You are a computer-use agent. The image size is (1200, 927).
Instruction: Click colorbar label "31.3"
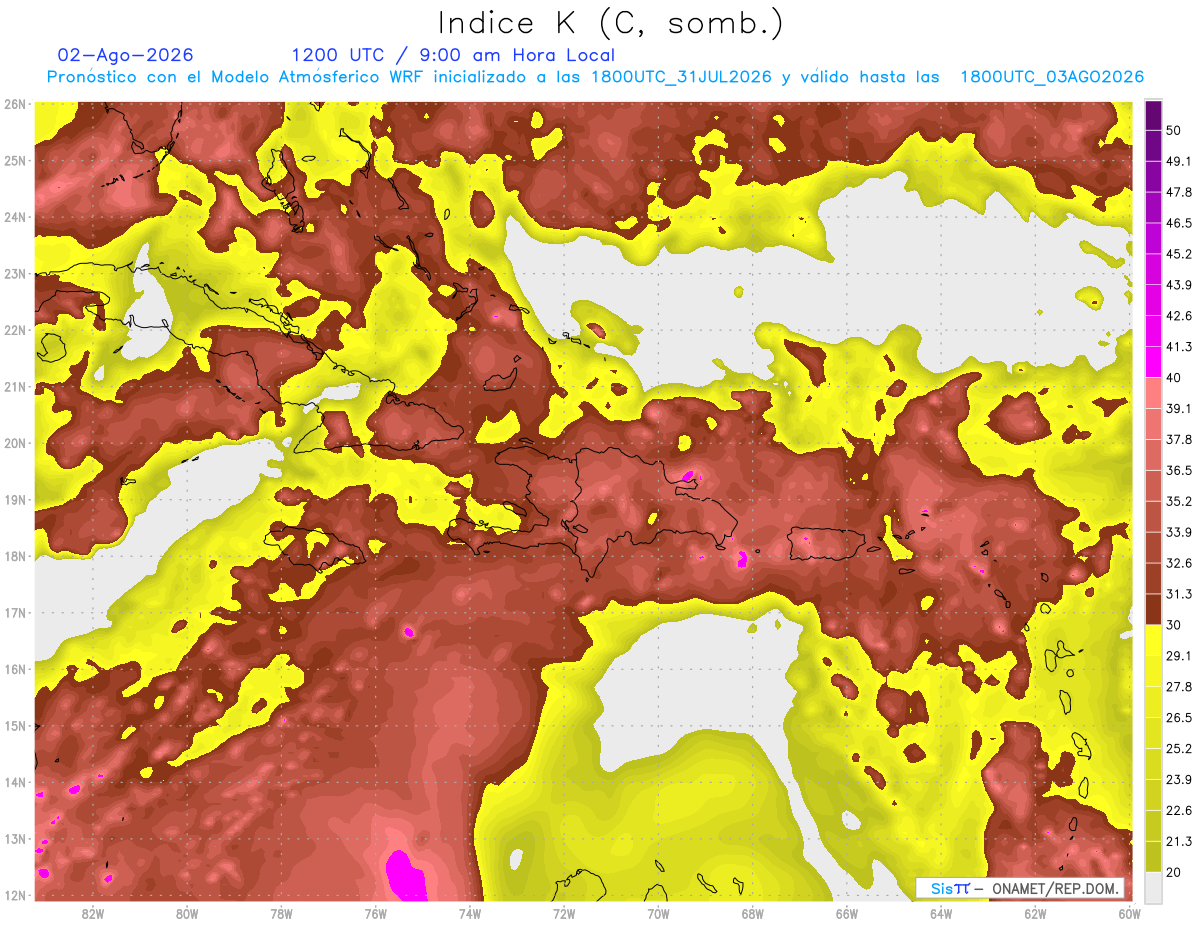[1178, 594]
